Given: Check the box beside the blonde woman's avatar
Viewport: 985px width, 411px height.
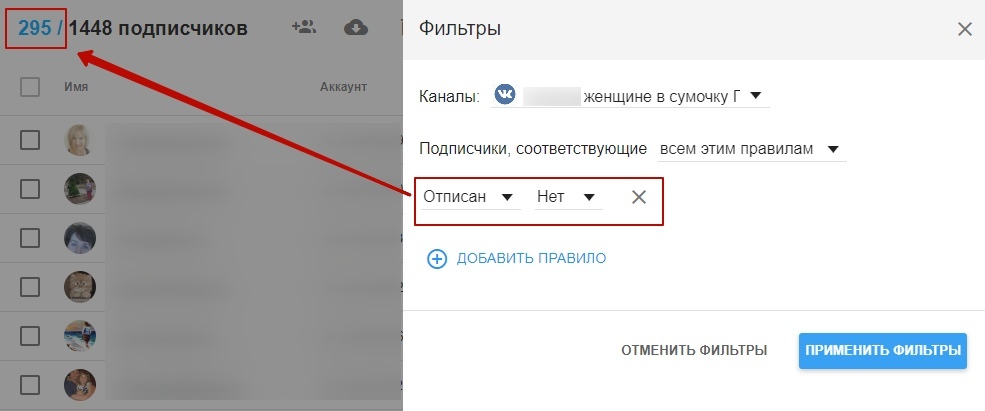Looking at the screenshot, I should (x=30, y=140).
